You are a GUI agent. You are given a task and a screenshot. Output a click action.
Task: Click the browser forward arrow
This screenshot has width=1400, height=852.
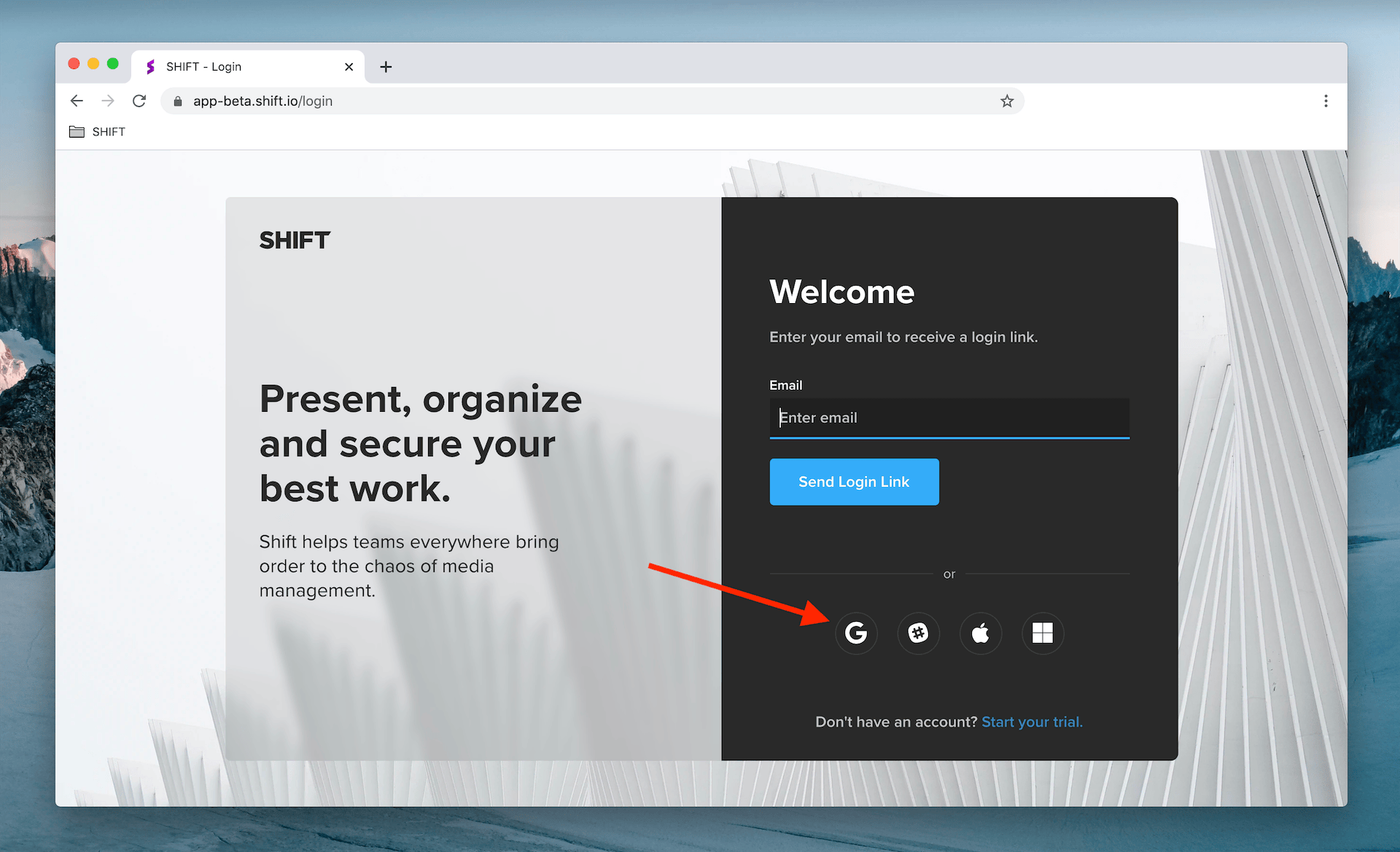tap(108, 101)
